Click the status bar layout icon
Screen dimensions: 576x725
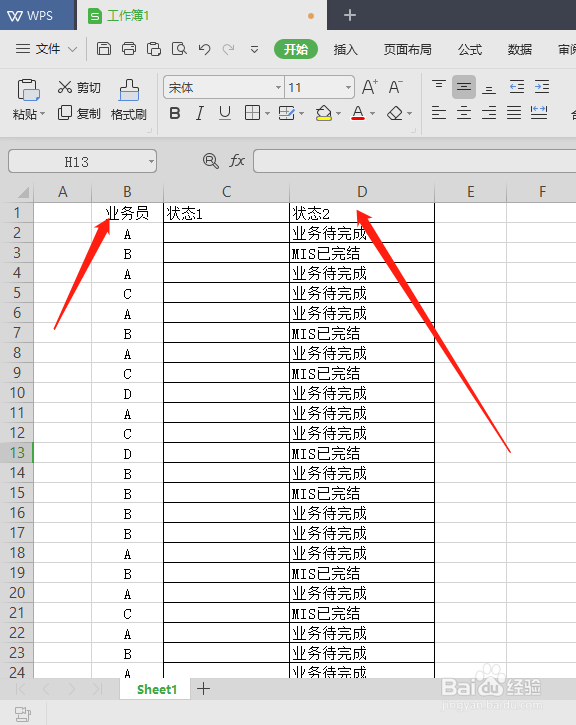coord(22,714)
